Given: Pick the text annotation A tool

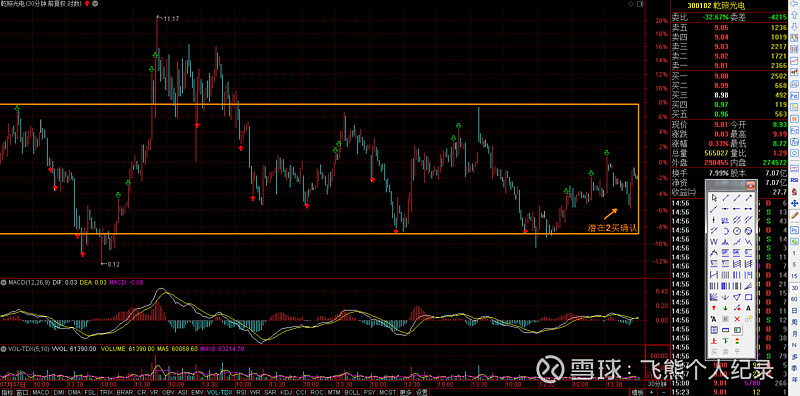Looking at the screenshot, I should [x=748, y=308].
